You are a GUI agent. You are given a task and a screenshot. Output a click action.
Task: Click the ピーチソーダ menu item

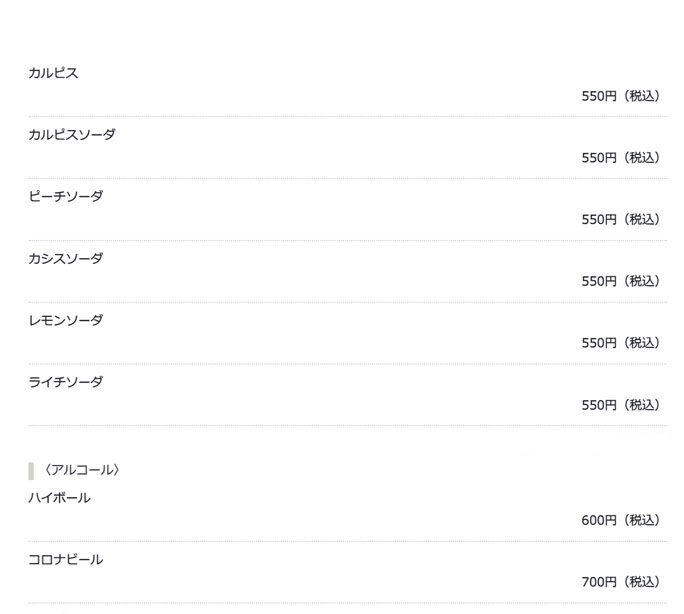66,196
